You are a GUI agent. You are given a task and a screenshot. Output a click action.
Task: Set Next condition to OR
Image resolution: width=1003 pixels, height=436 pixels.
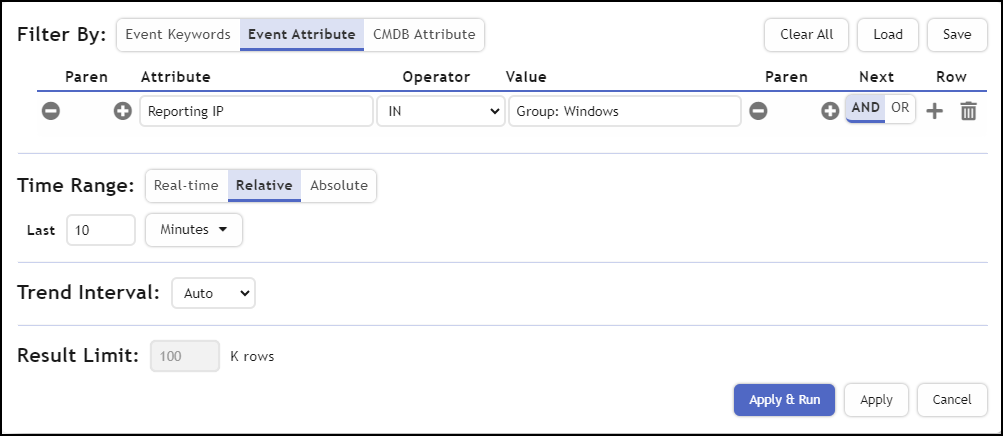pos(900,109)
